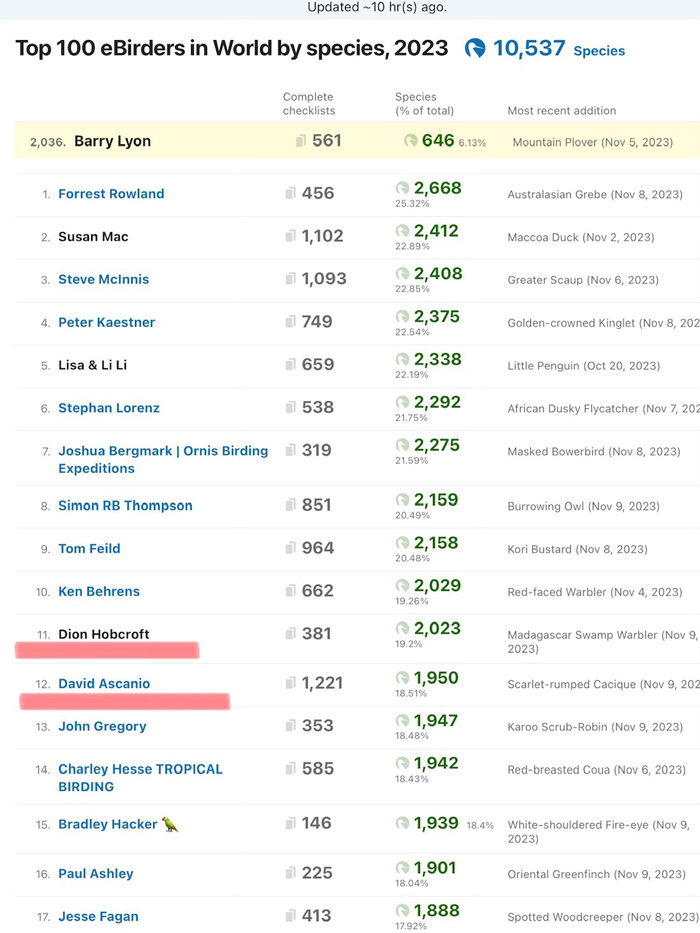Click checklist icon beside Simon RB Thompson's 851
Screen dimensions: 700x933
pos(290,505)
